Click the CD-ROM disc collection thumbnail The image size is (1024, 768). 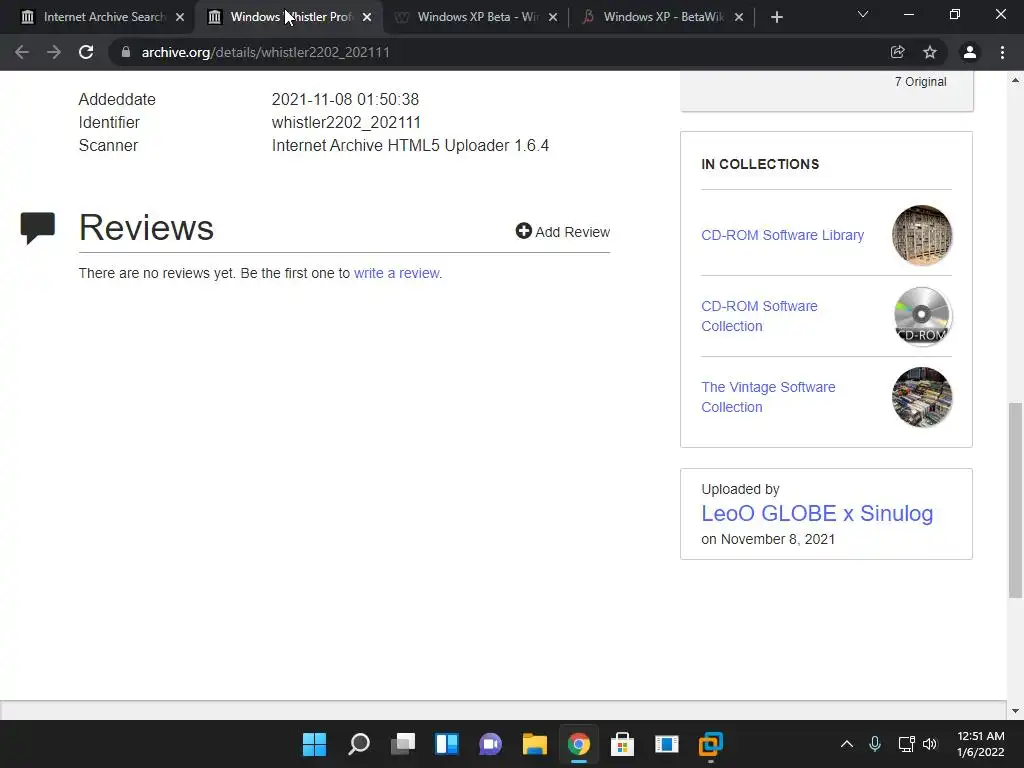921,316
